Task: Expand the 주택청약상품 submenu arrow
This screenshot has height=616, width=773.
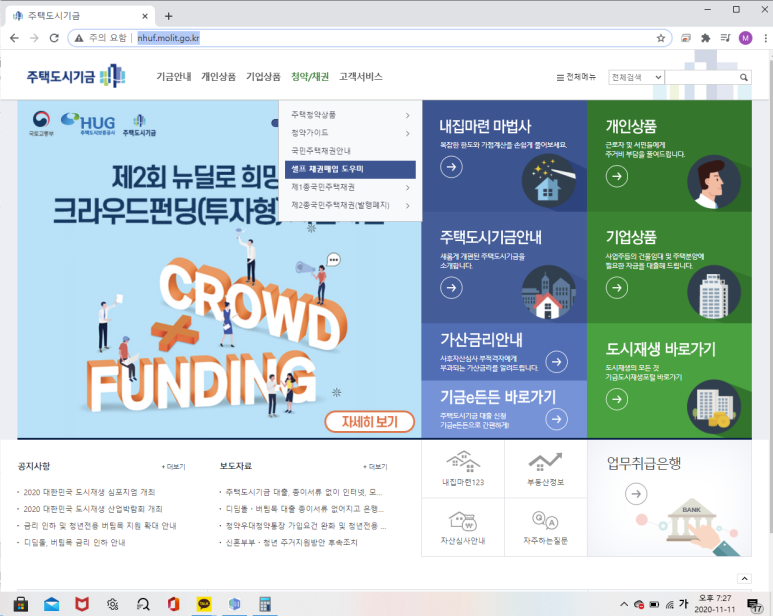Action: (x=408, y=115)
